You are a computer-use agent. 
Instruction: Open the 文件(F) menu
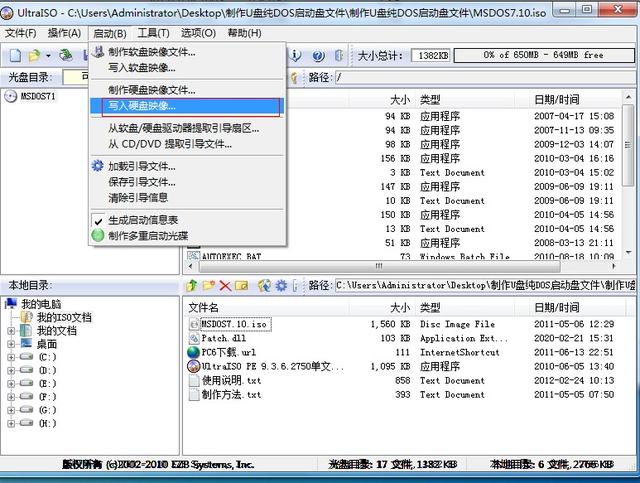point(20,33)
